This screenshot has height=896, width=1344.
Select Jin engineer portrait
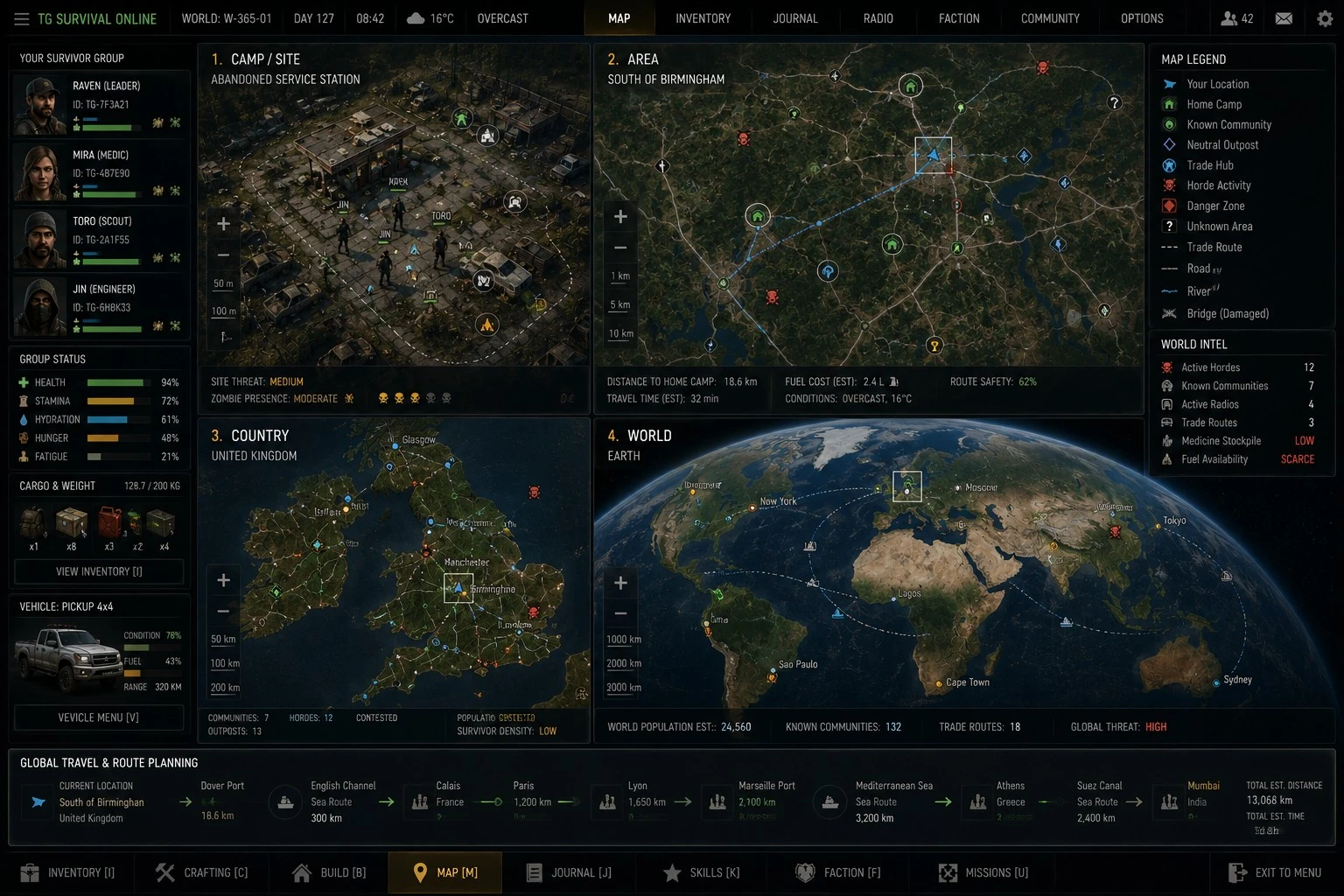pyautogui.click(x=40, y=307)
